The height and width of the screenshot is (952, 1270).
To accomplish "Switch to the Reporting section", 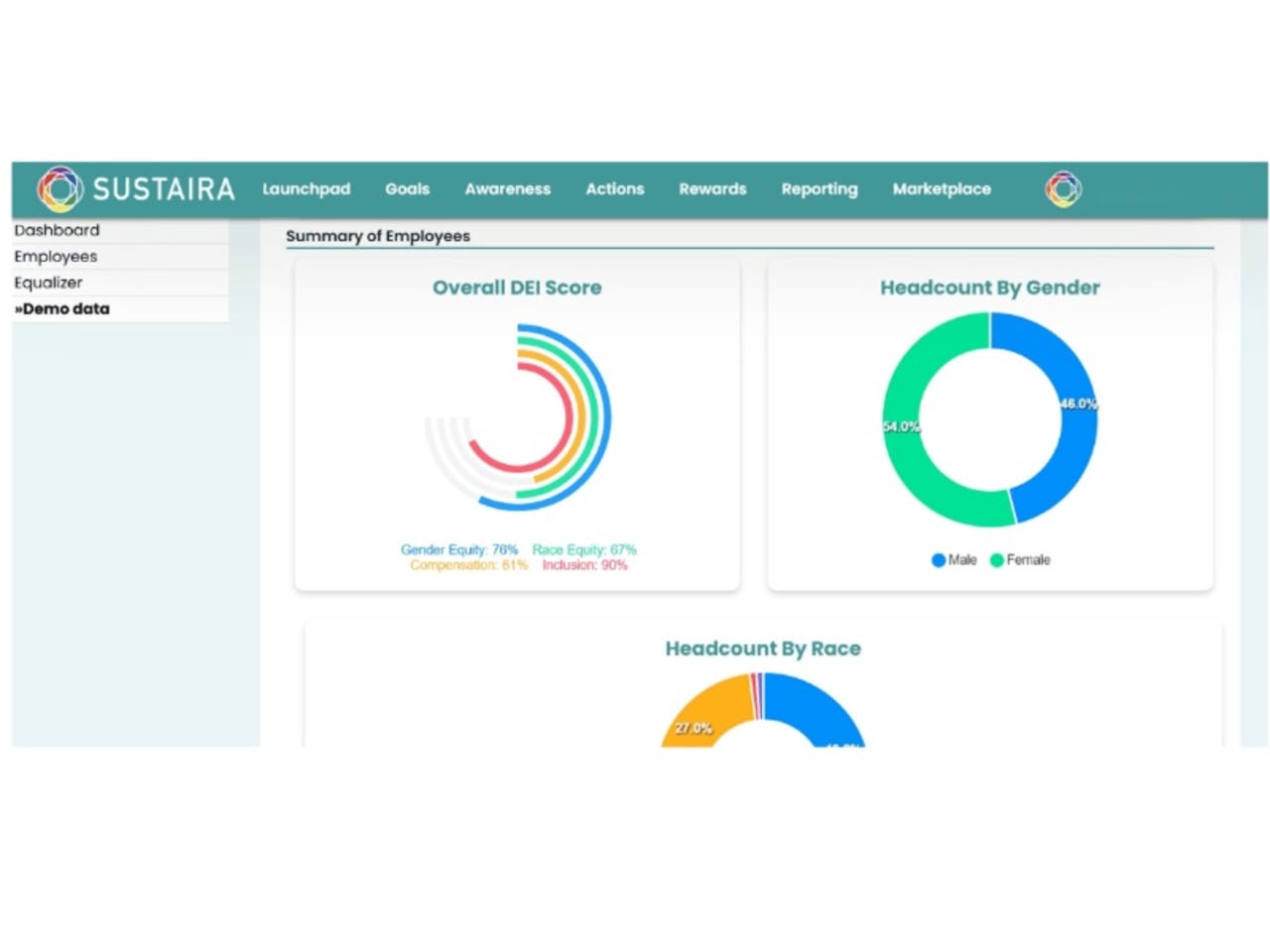I will coord(820,188).
